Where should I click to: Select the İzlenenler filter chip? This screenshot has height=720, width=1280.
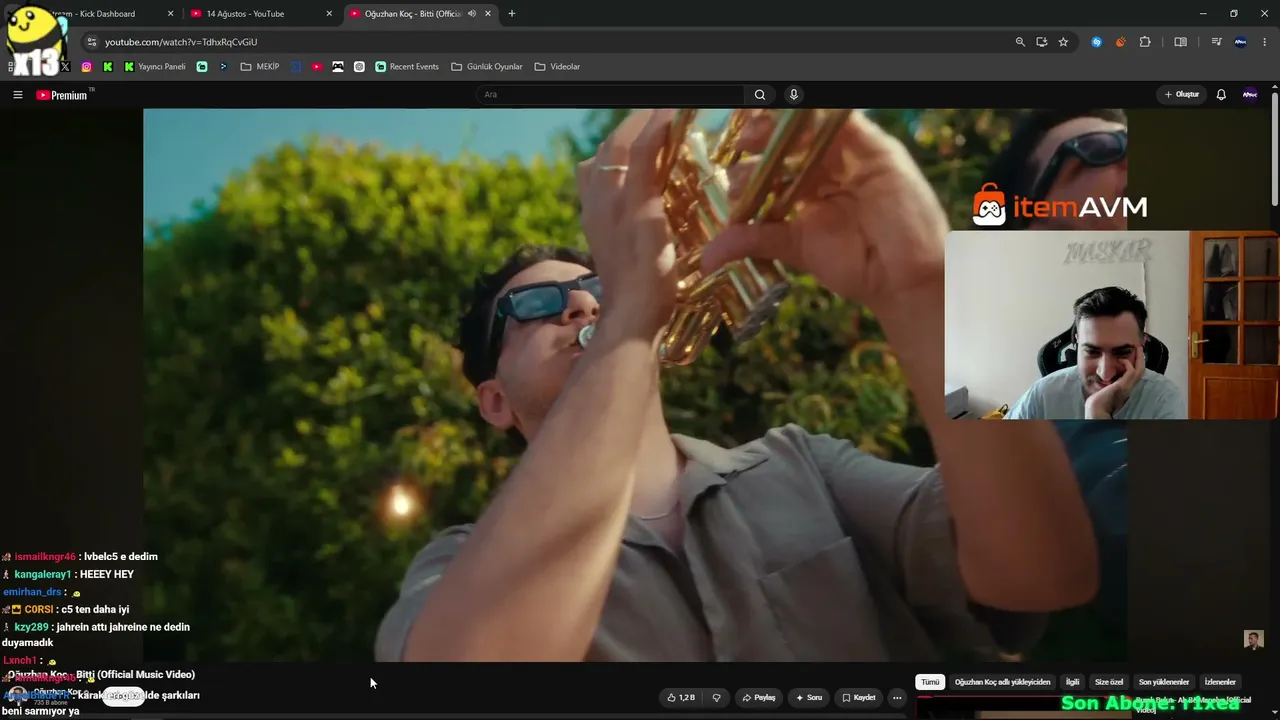click(x=1220, y=682)
